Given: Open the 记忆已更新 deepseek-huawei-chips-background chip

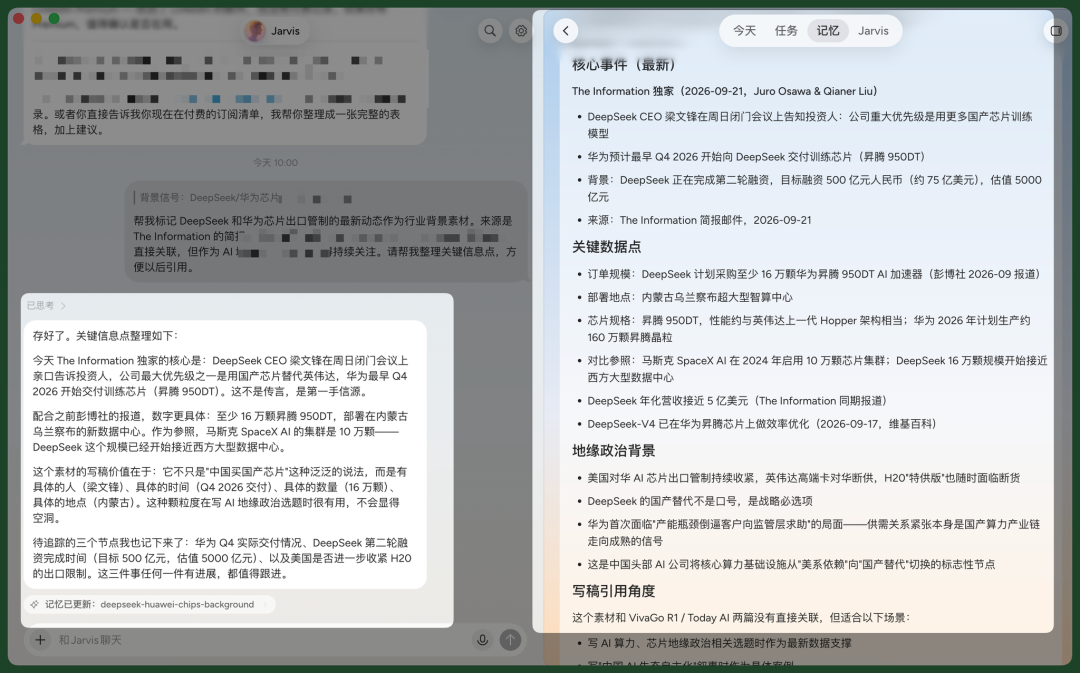Looking at the screenshot, I should [149, 604].
